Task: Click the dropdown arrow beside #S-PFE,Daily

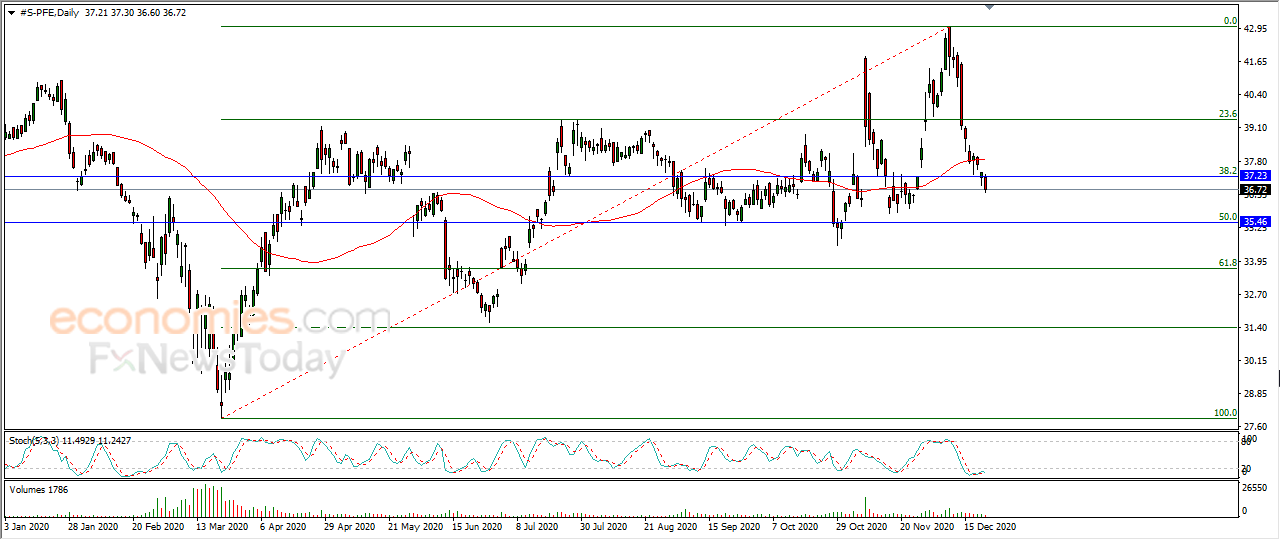Action: click(x=11, y=13)
